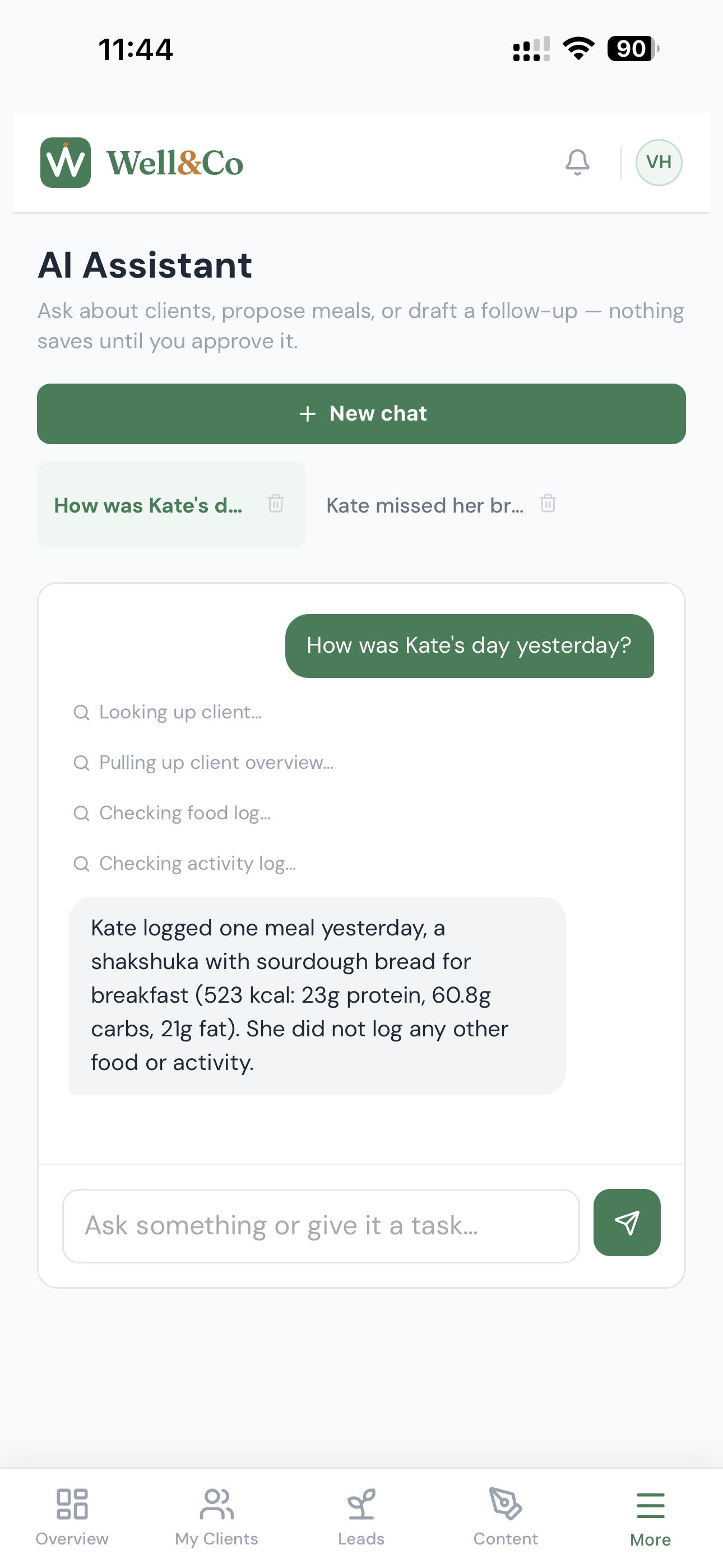
Task: Send the message with paper plane button
Action: click(627, 1222)
